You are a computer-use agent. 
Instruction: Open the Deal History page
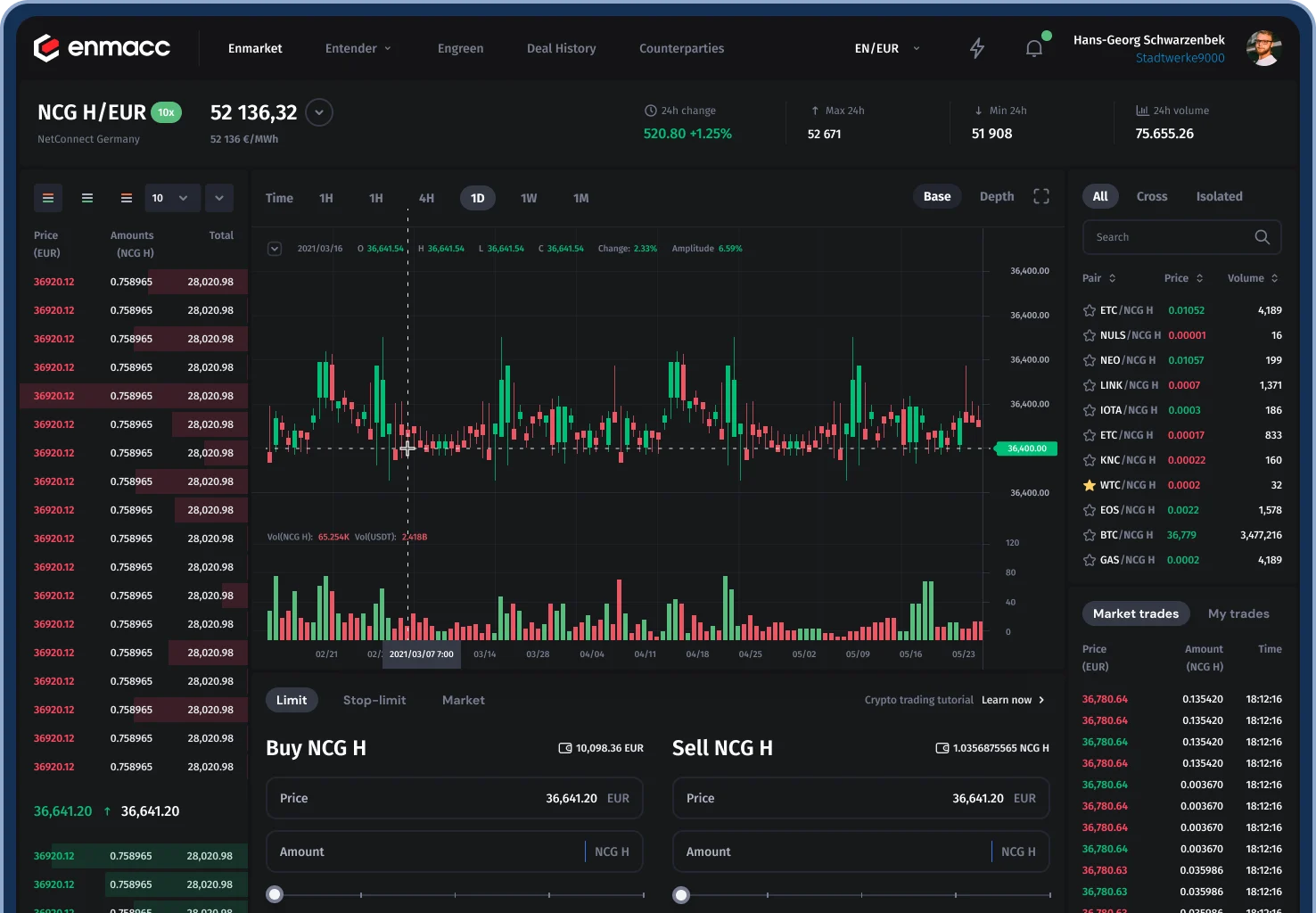[x=562, y=48]
